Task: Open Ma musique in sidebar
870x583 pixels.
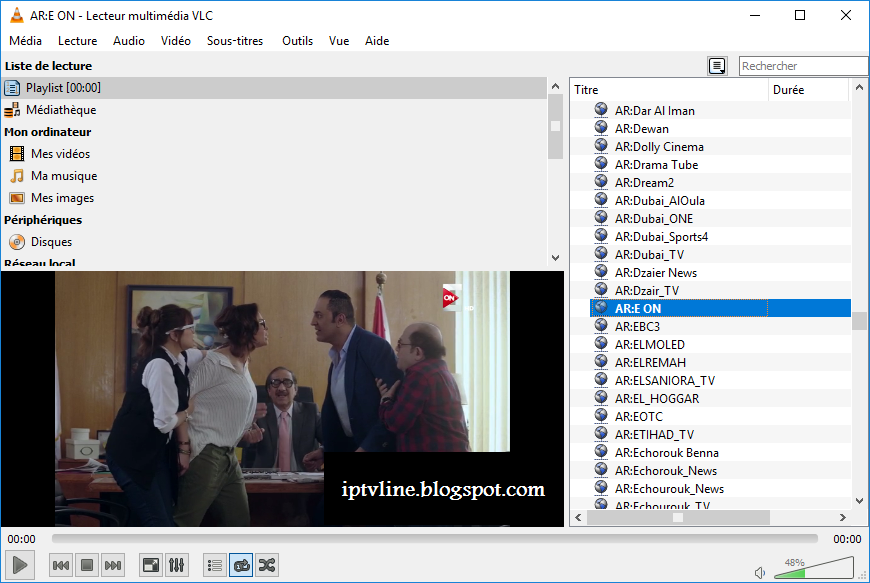Action: (x=274, y=176)
